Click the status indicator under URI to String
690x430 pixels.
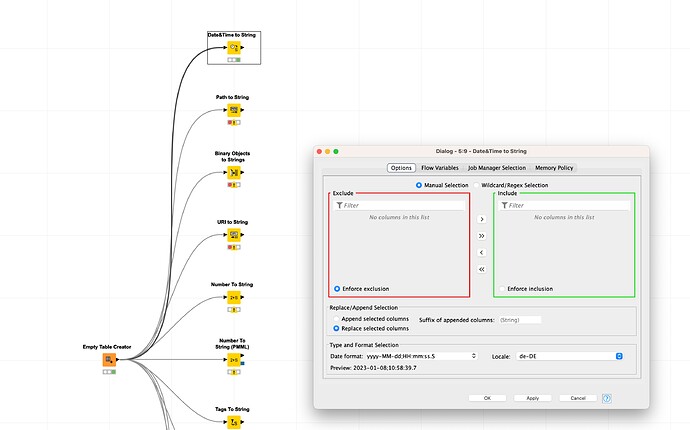234,247
